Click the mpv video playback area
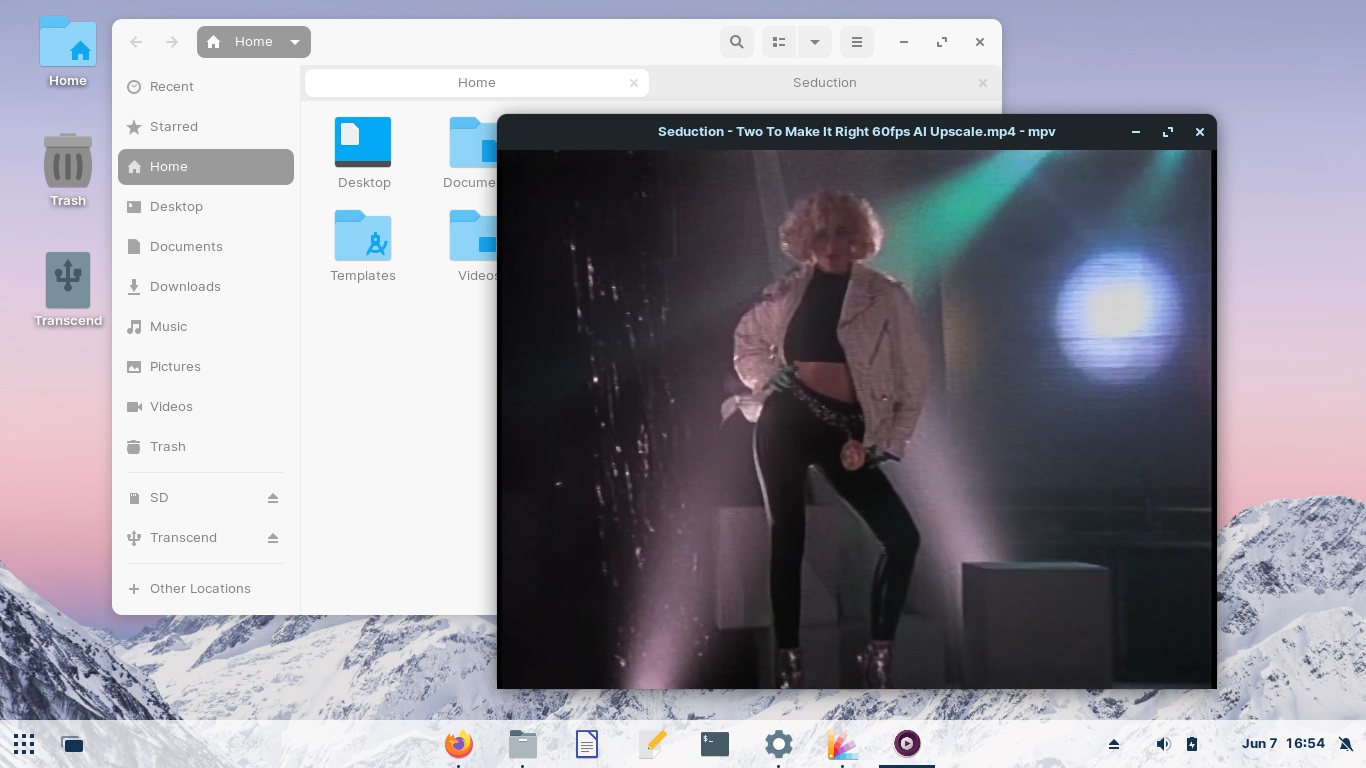The width and height of the screenshot is (1366, 768). pyautogui.click(x=856, y=419)
